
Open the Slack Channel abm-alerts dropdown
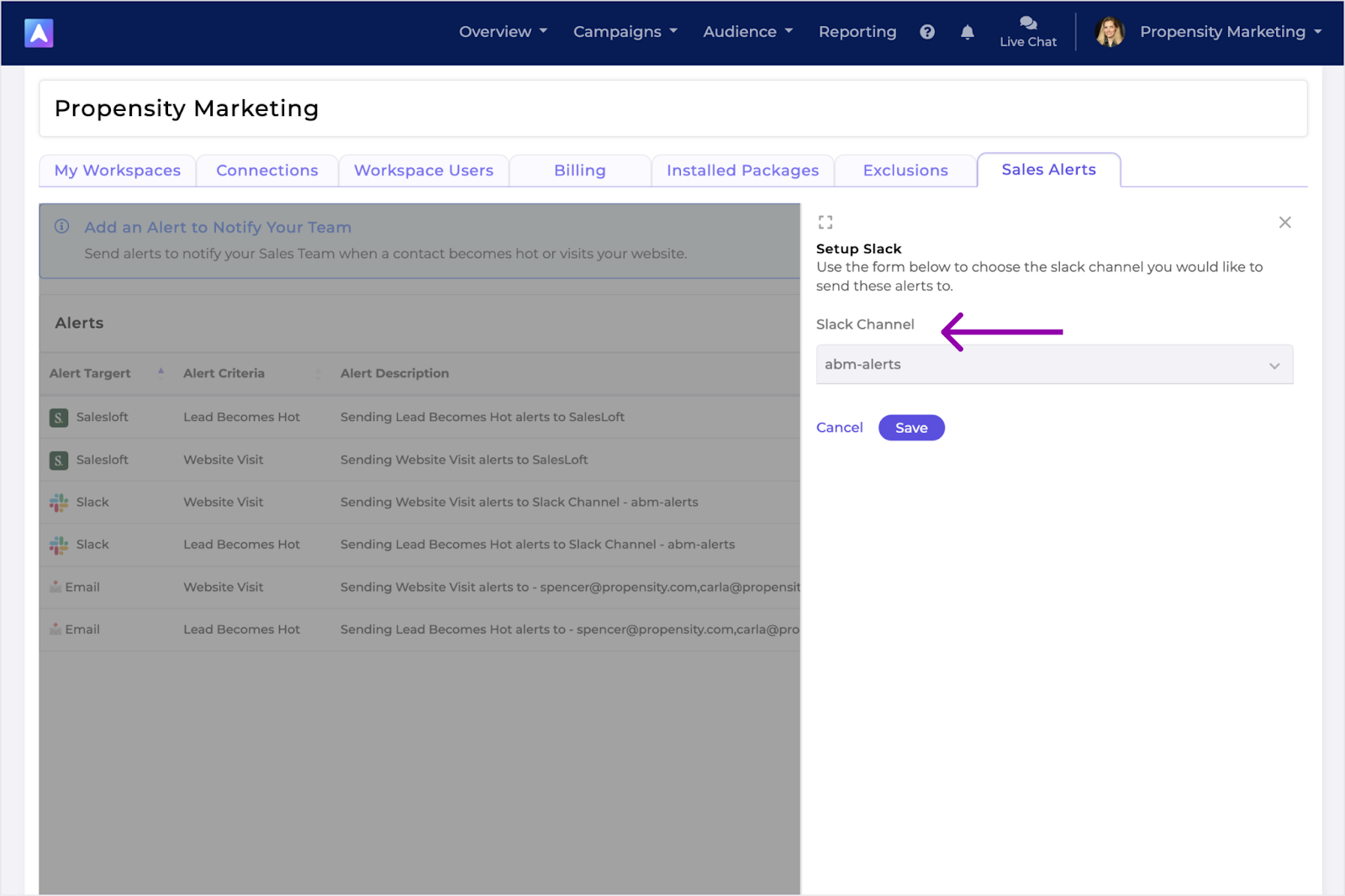tap(1054, 365)
